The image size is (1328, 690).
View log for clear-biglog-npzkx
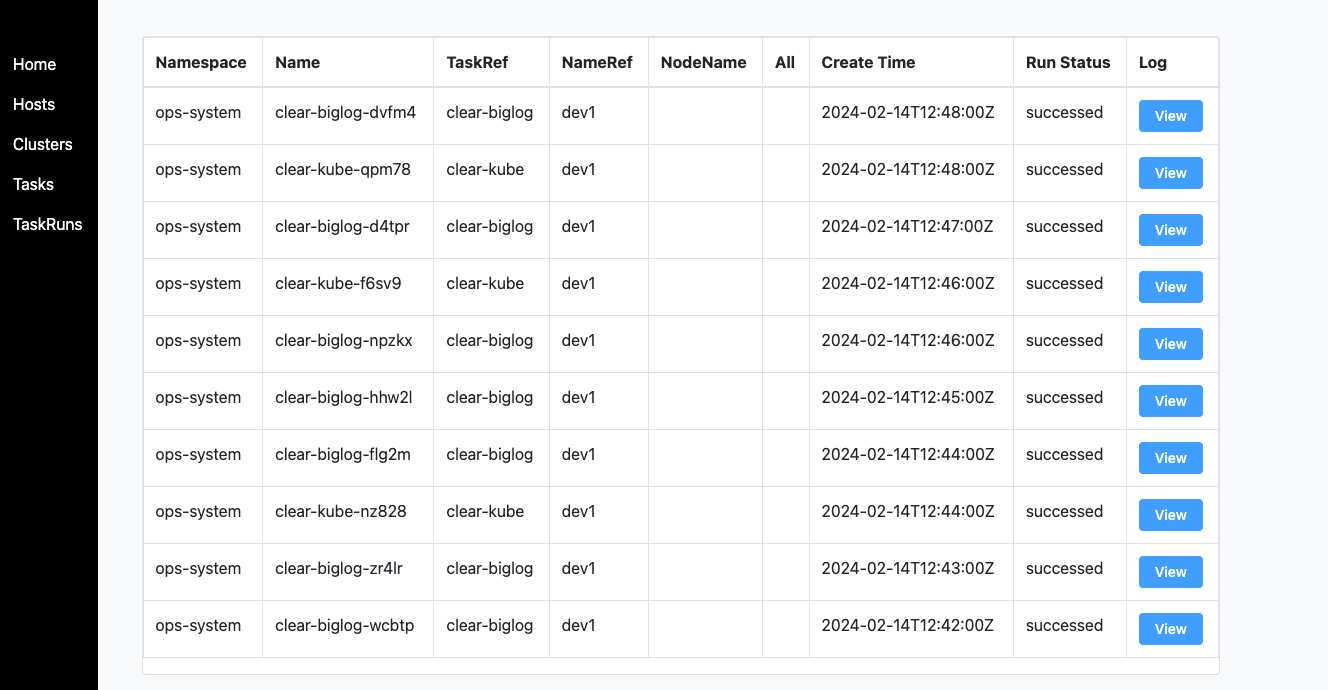(1171, 344)
